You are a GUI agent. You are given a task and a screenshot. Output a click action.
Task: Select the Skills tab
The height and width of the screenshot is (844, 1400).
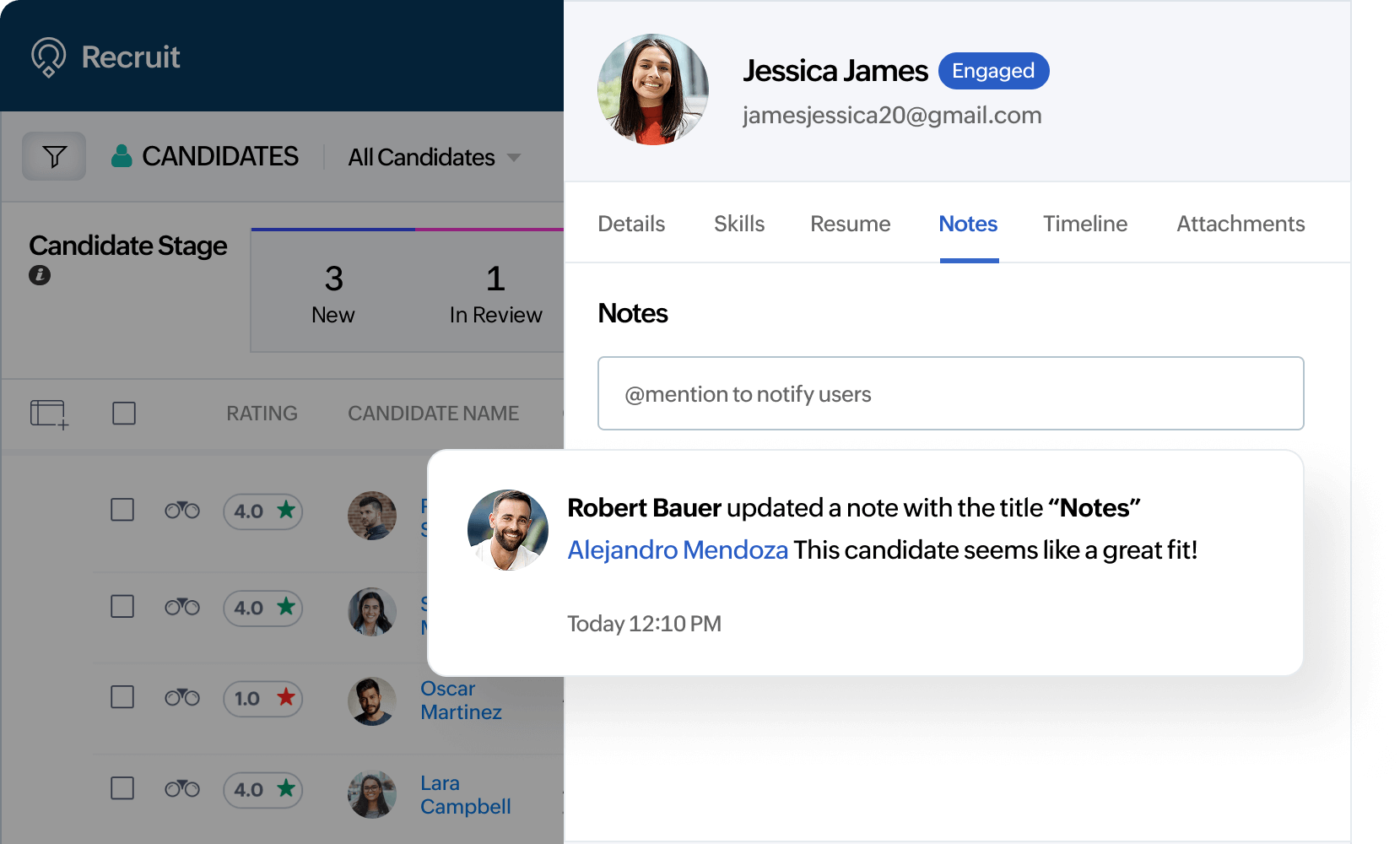click(x=738, y=224)
